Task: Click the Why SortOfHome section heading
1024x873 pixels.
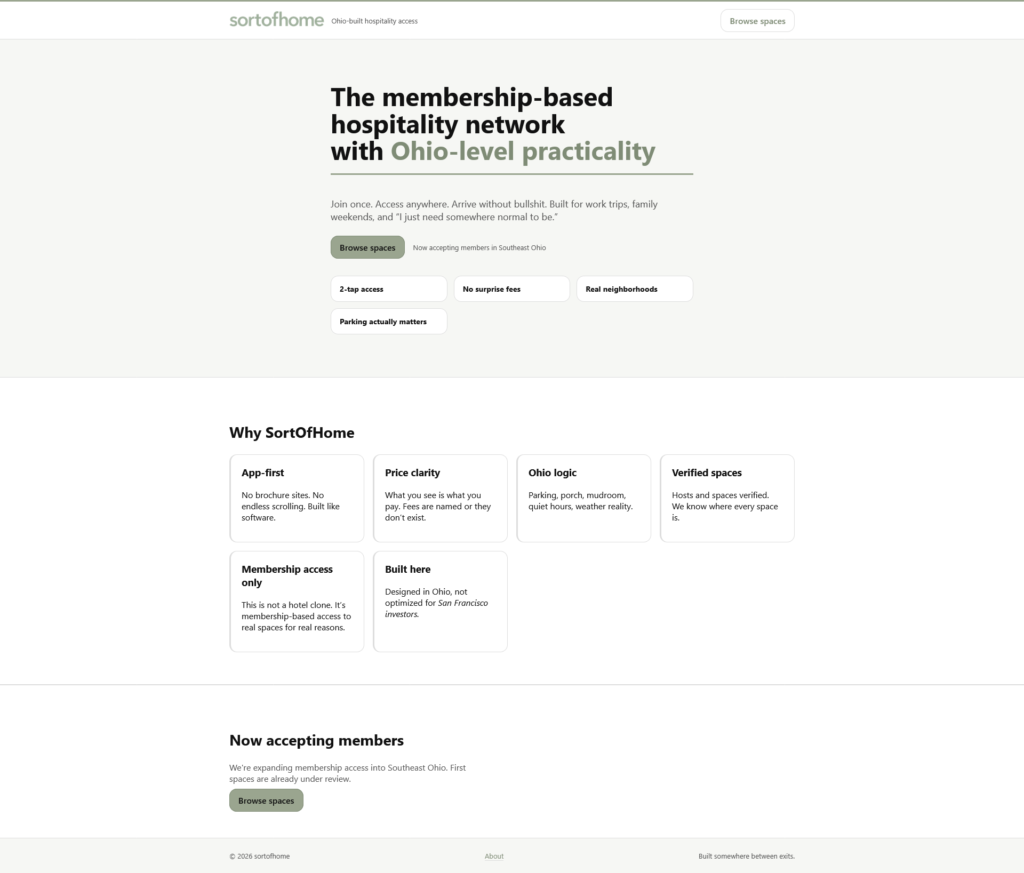Action: (292, 433)
